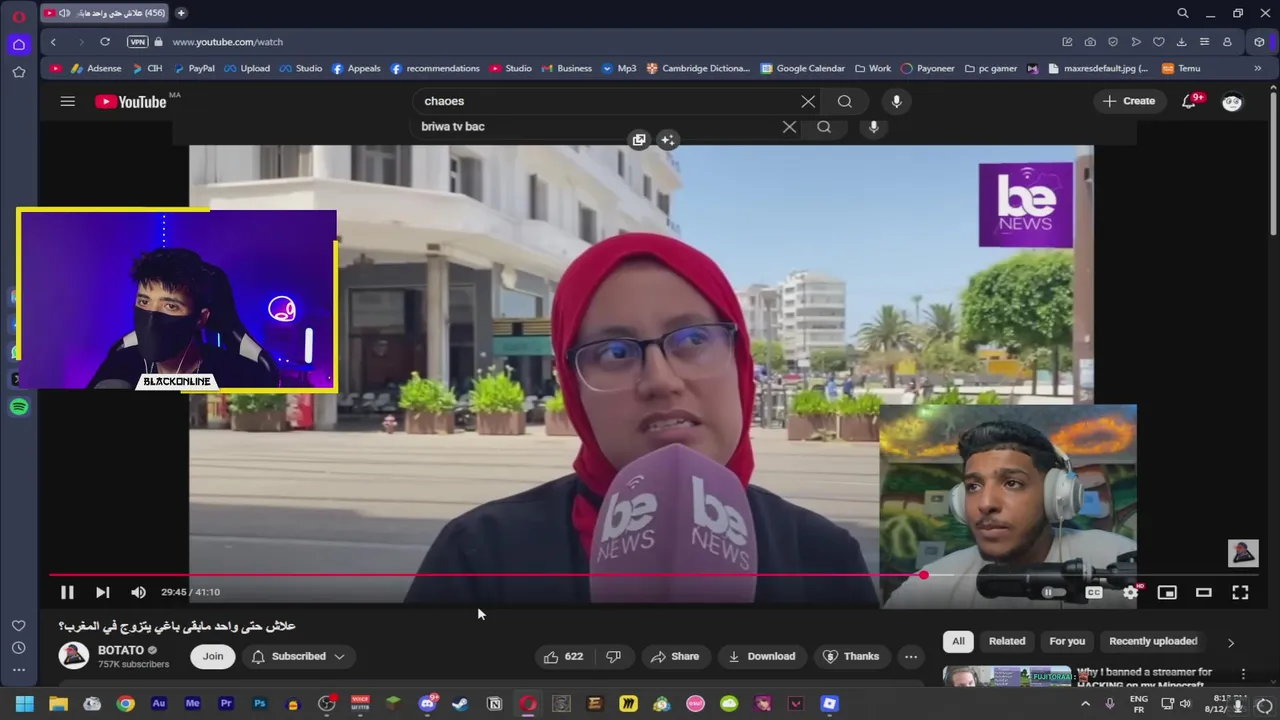The image size is (1280, 720).
Task: Download the video
Action: [762, 656]
